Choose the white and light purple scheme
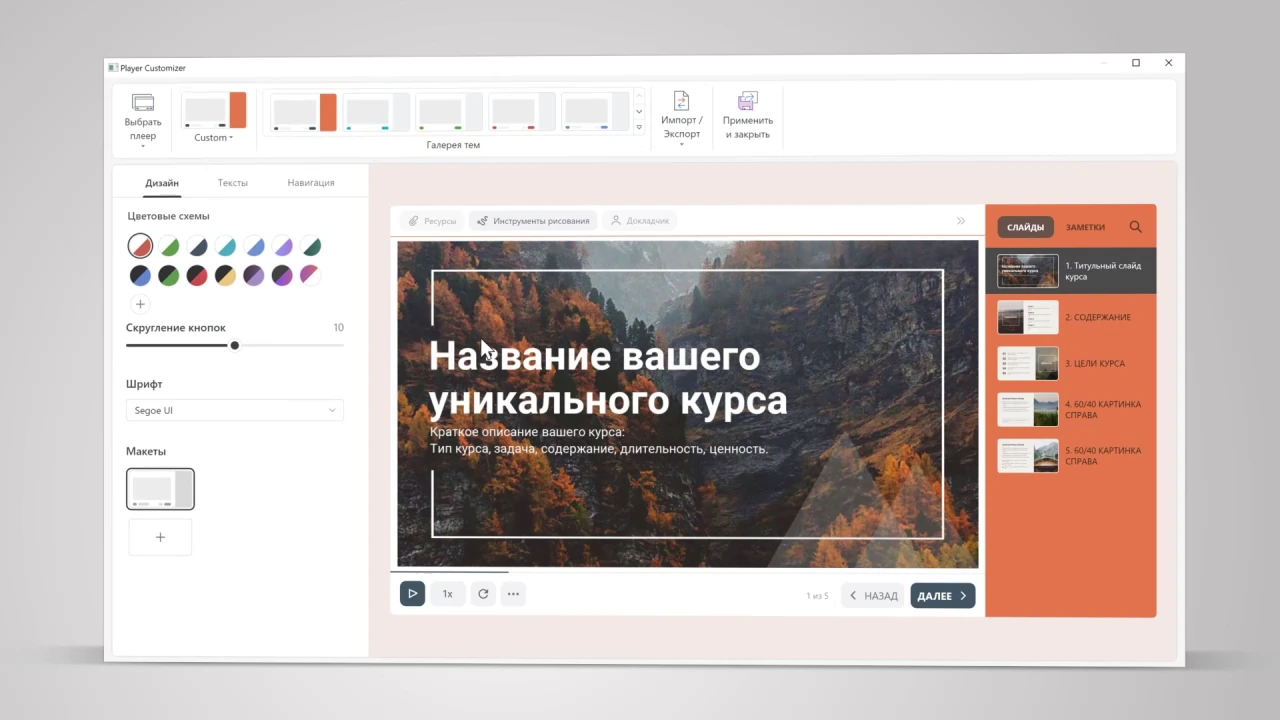This screenshot has height=720, width=1280. pos(283,246)
